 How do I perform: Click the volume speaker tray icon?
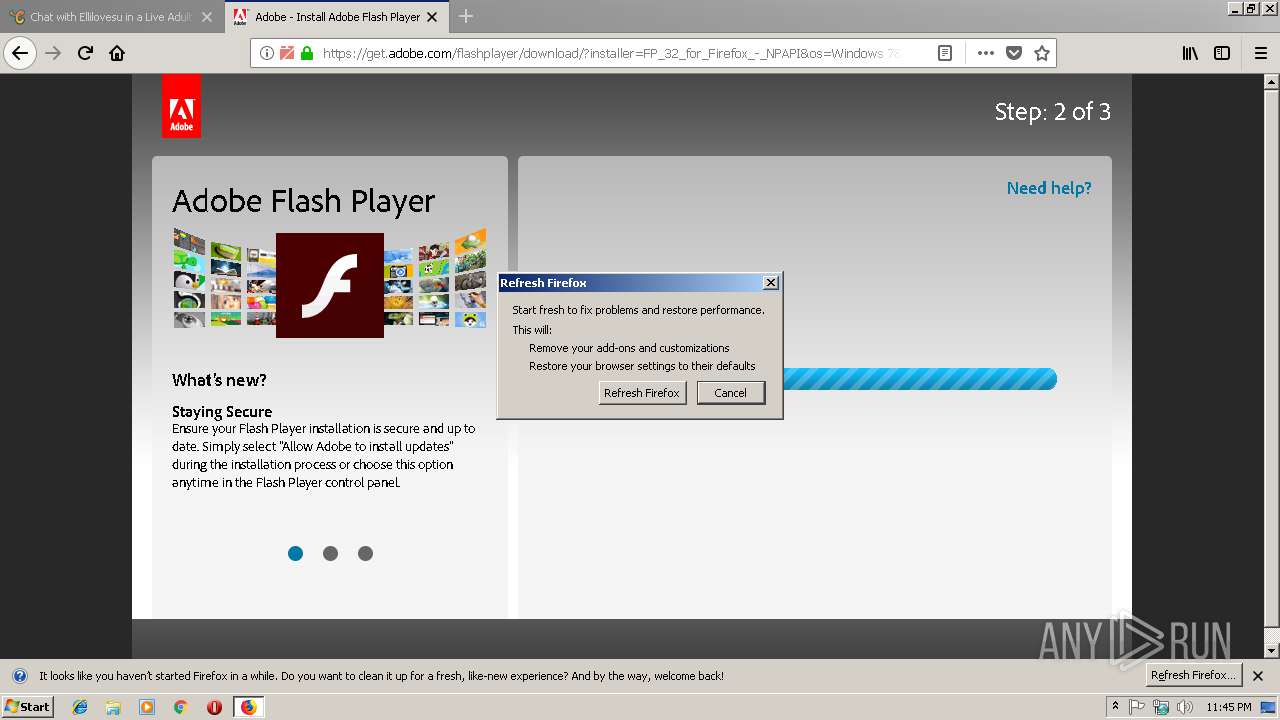tap(1185, 707)
